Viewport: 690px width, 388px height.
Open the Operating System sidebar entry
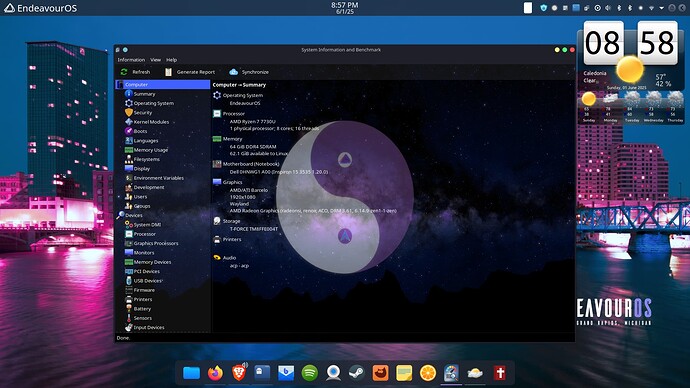(x=154, y=103)
